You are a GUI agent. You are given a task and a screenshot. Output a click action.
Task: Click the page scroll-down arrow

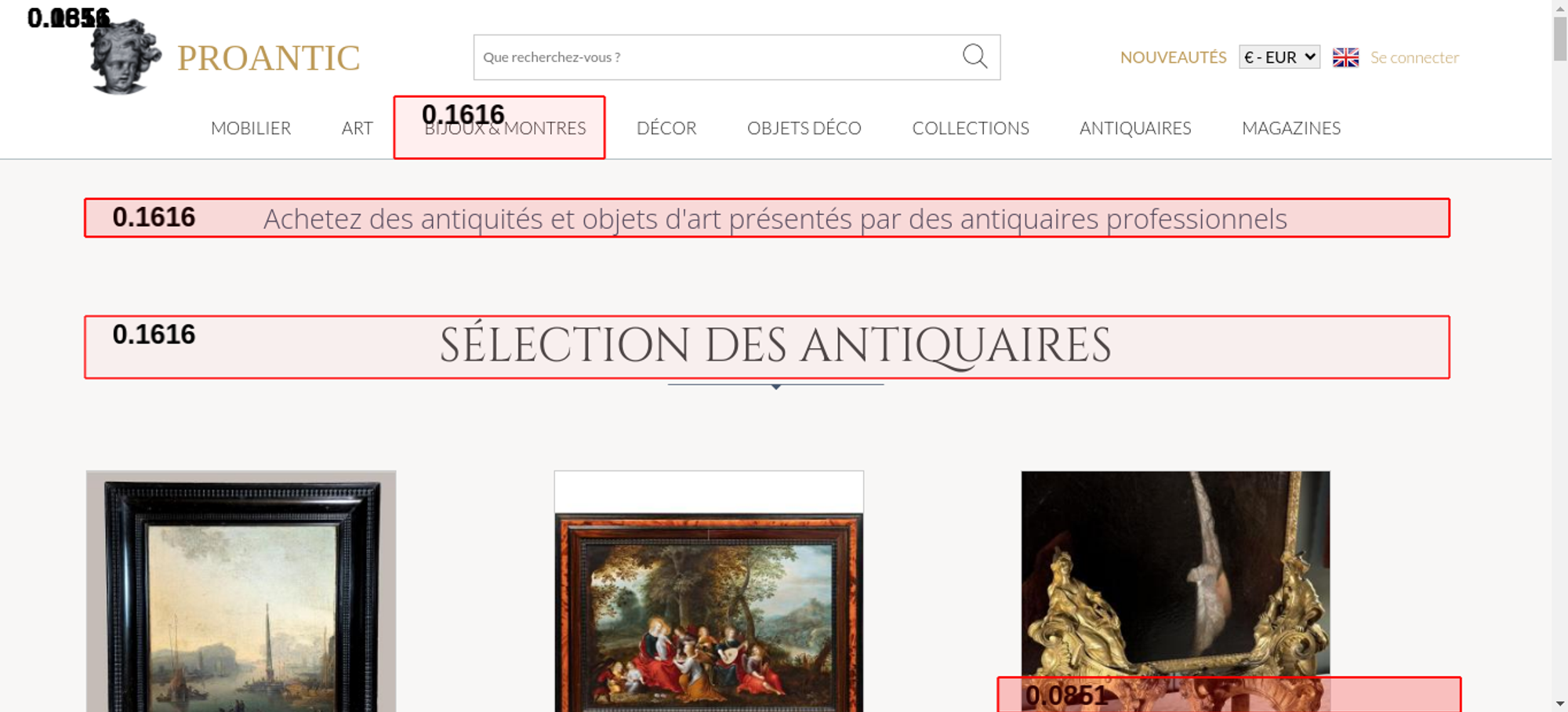point(1559,703)
